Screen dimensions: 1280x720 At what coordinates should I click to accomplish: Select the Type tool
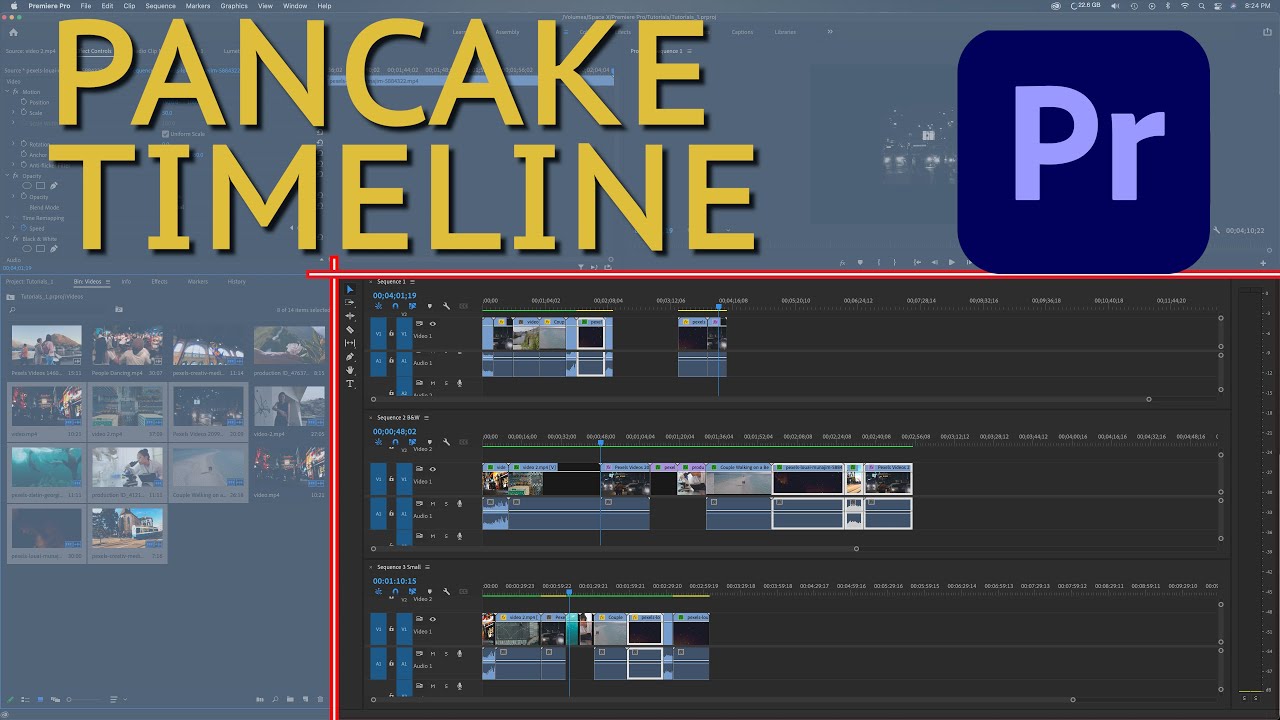coord(350,384)
